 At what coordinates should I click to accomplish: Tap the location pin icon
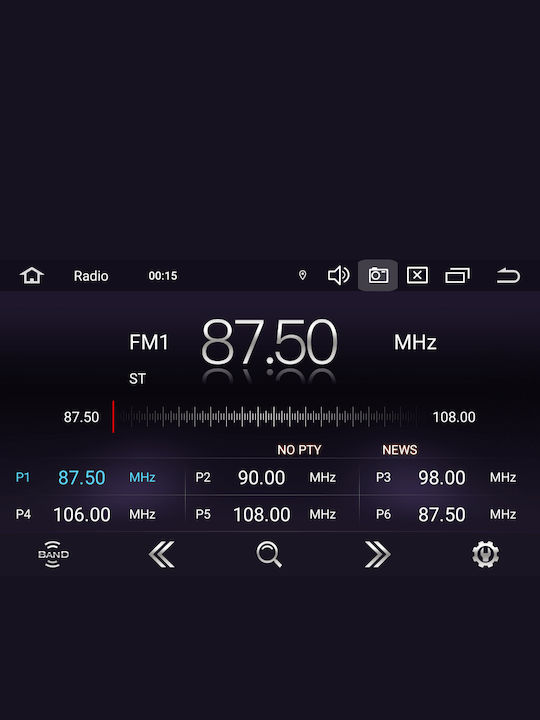(302, 275)
